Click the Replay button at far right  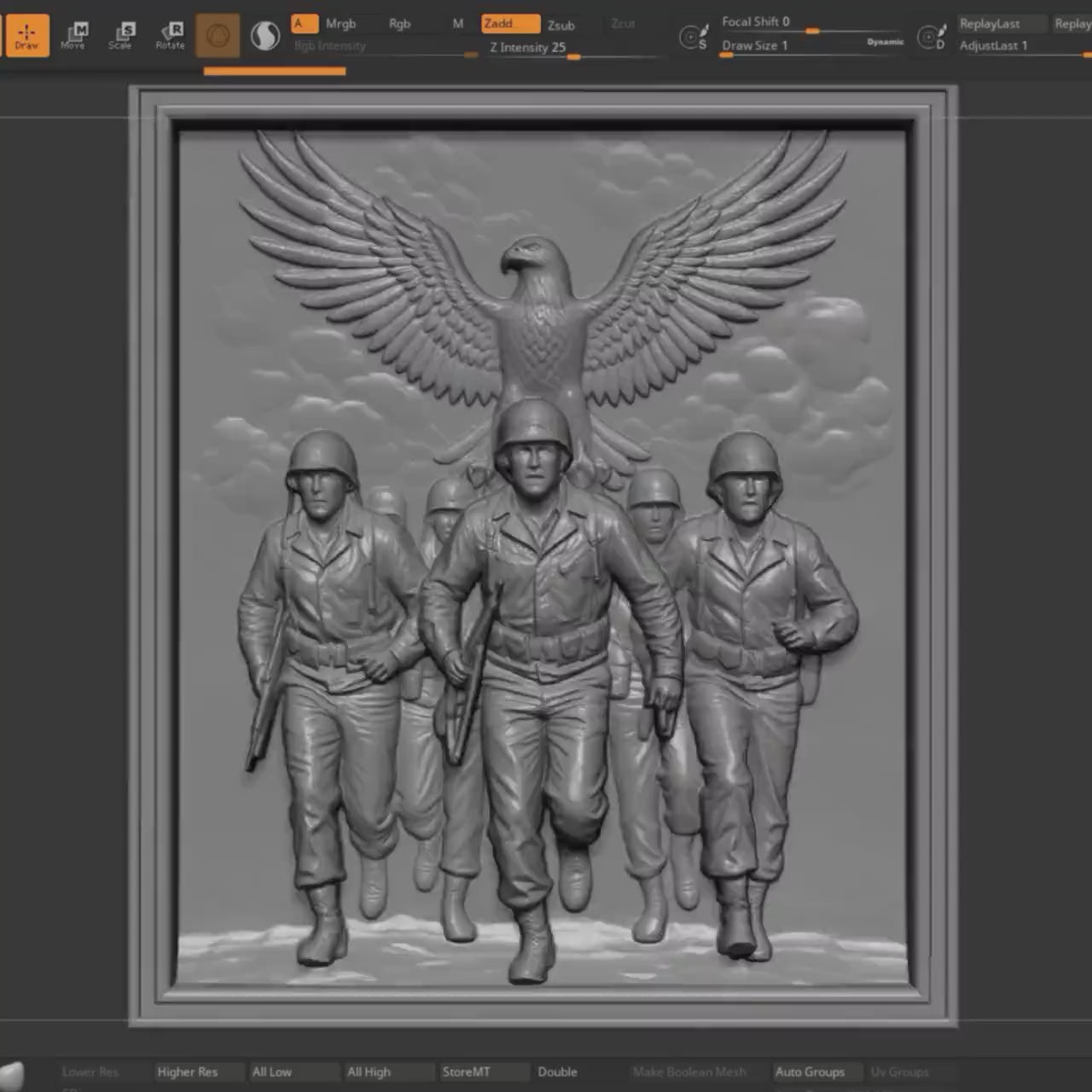click(x=1072, y=24)
